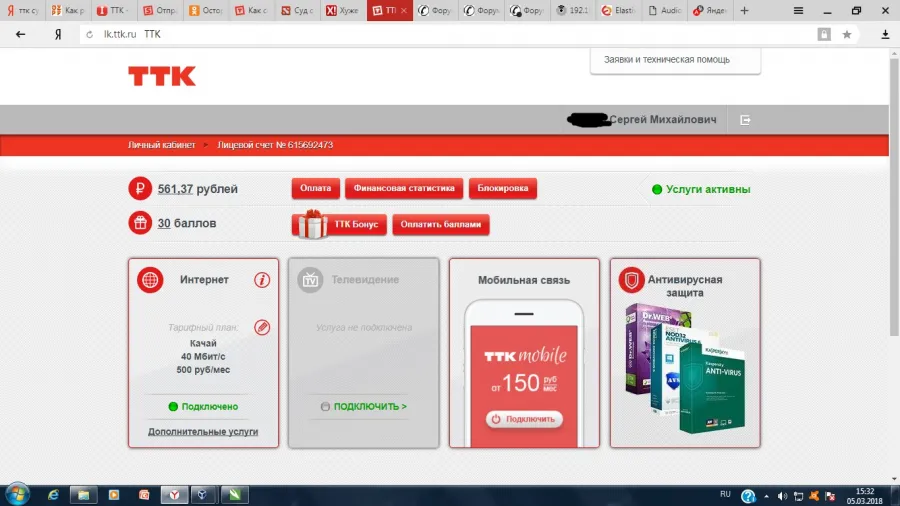Click Лицевой счет № 615692473 breadcrumb
Screen dimensions: 900x506
[x=275, y=145]
